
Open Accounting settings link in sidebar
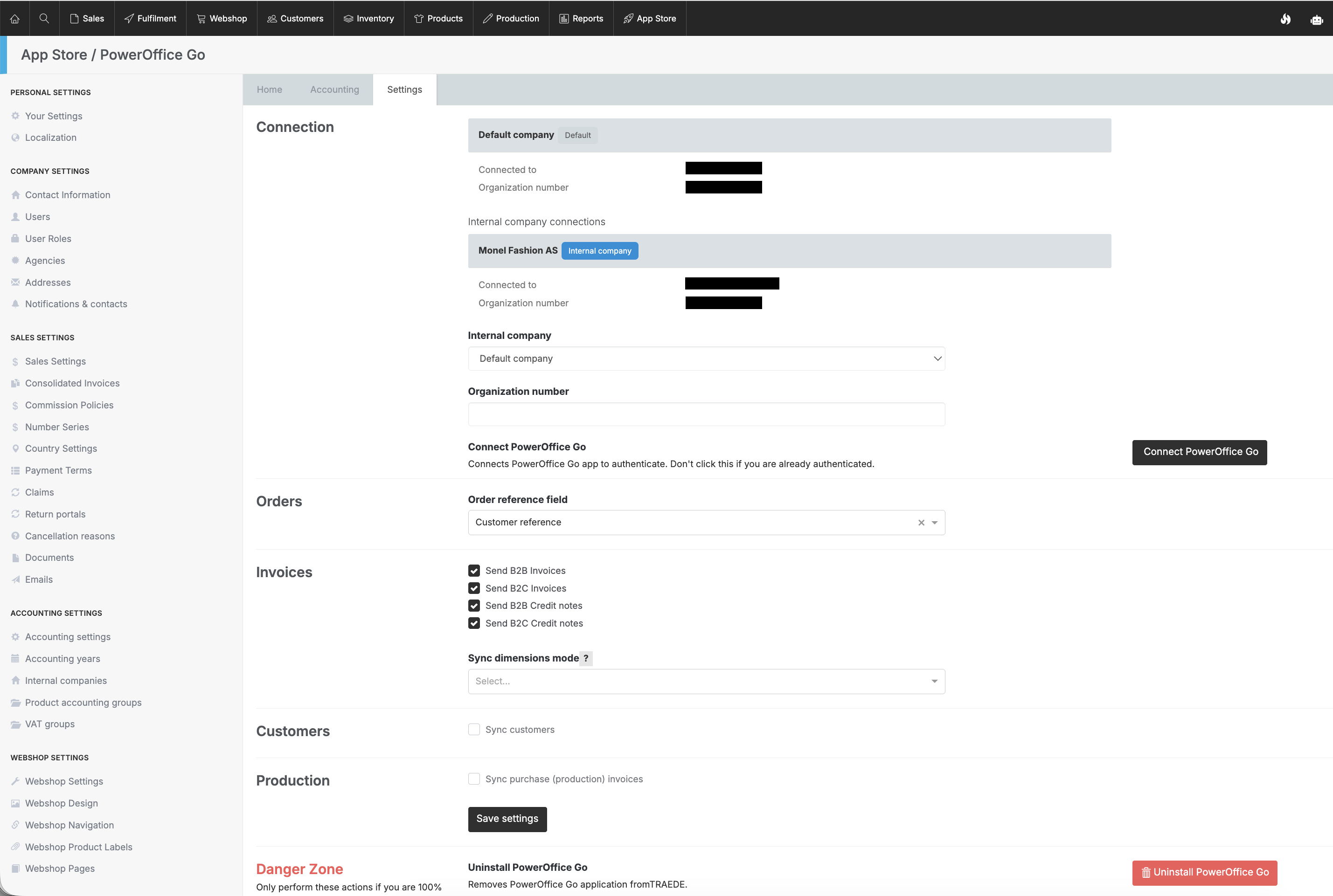68,637
